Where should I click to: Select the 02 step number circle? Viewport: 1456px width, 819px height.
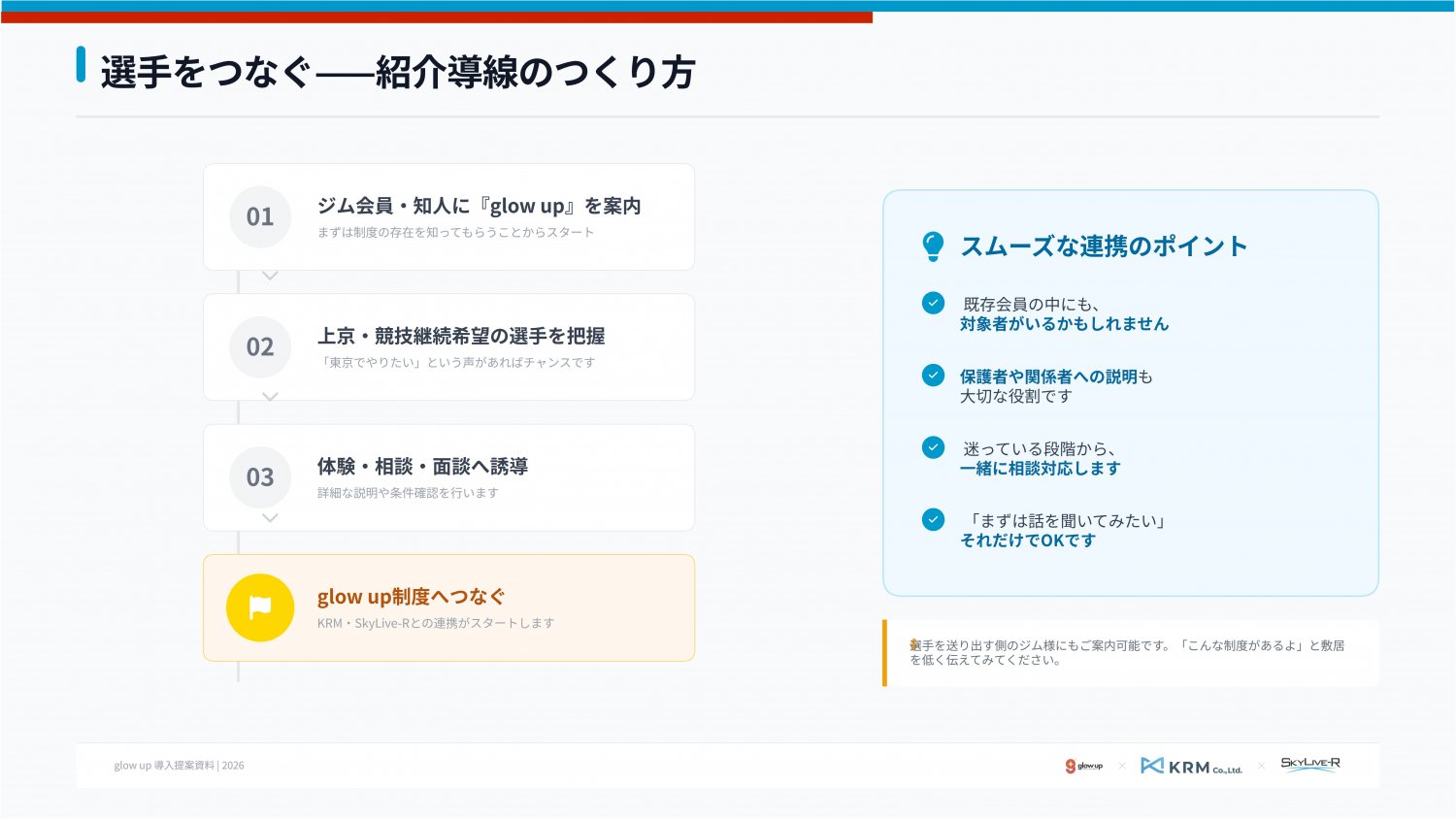coord(260,347)
